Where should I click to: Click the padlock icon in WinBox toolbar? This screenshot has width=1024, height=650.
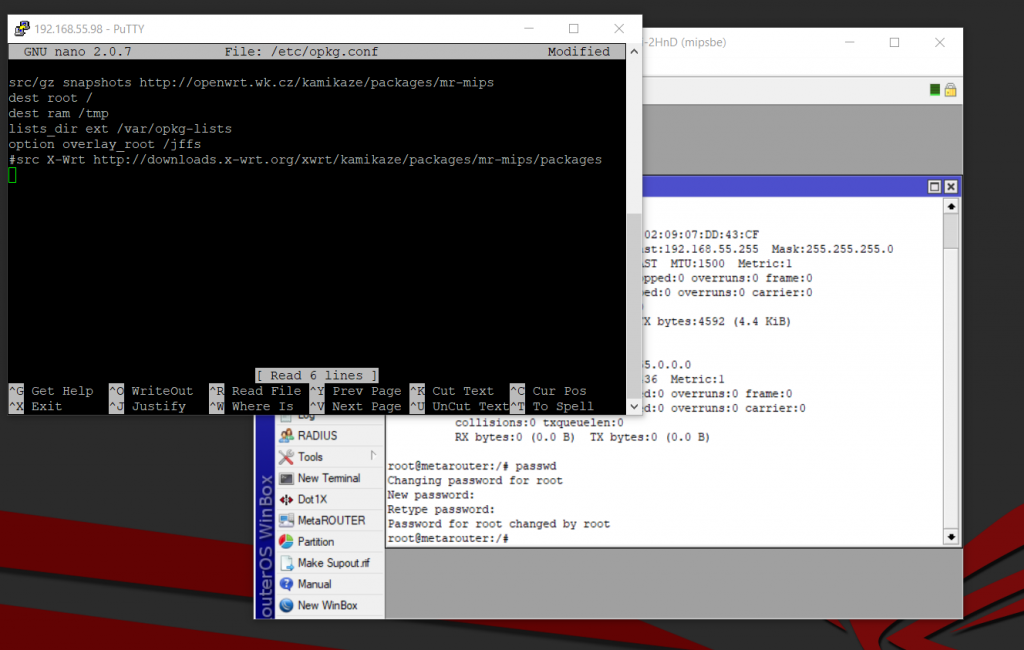950,89
